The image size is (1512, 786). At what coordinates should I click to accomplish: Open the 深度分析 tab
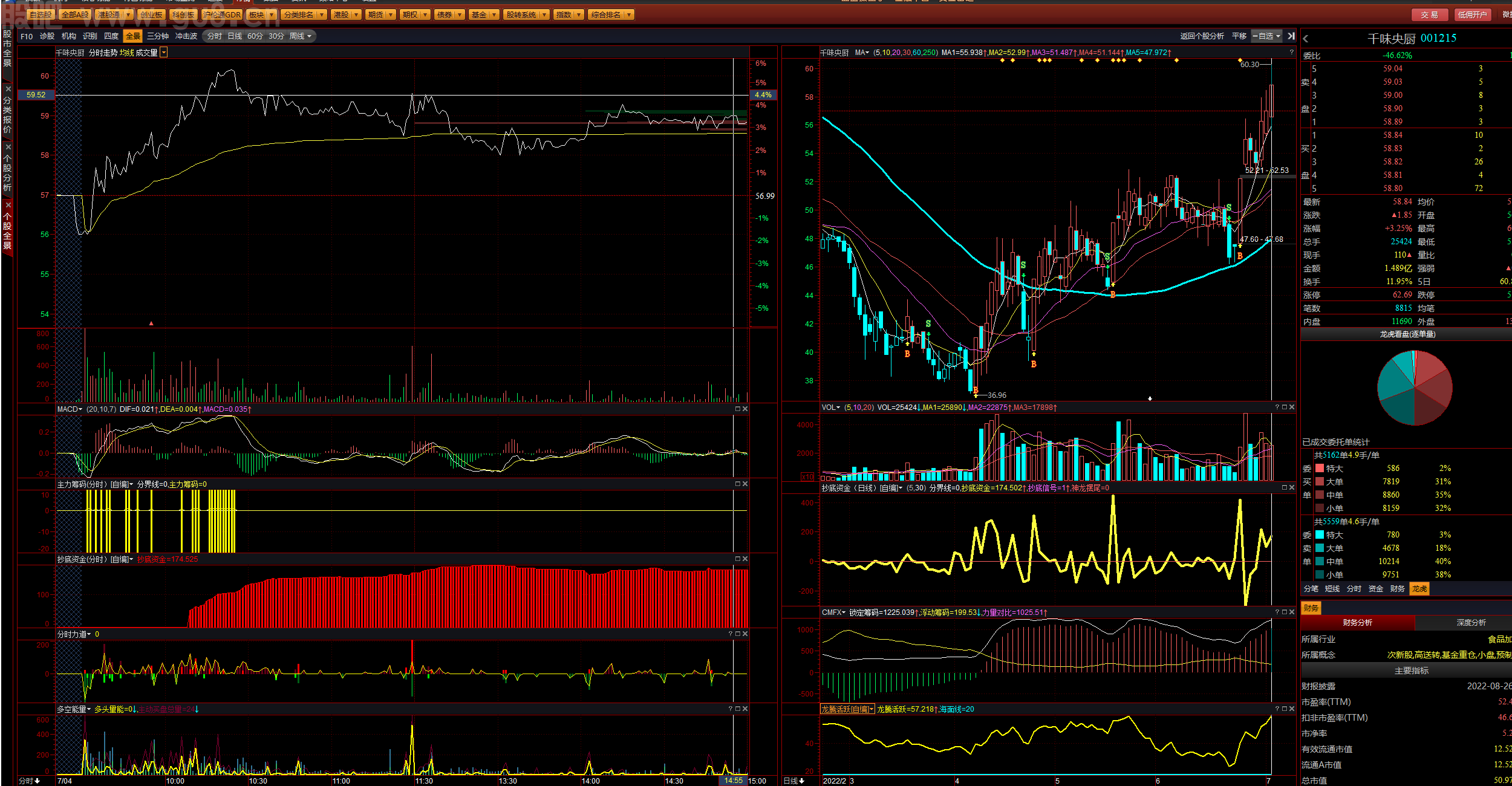click(1471, 622)
